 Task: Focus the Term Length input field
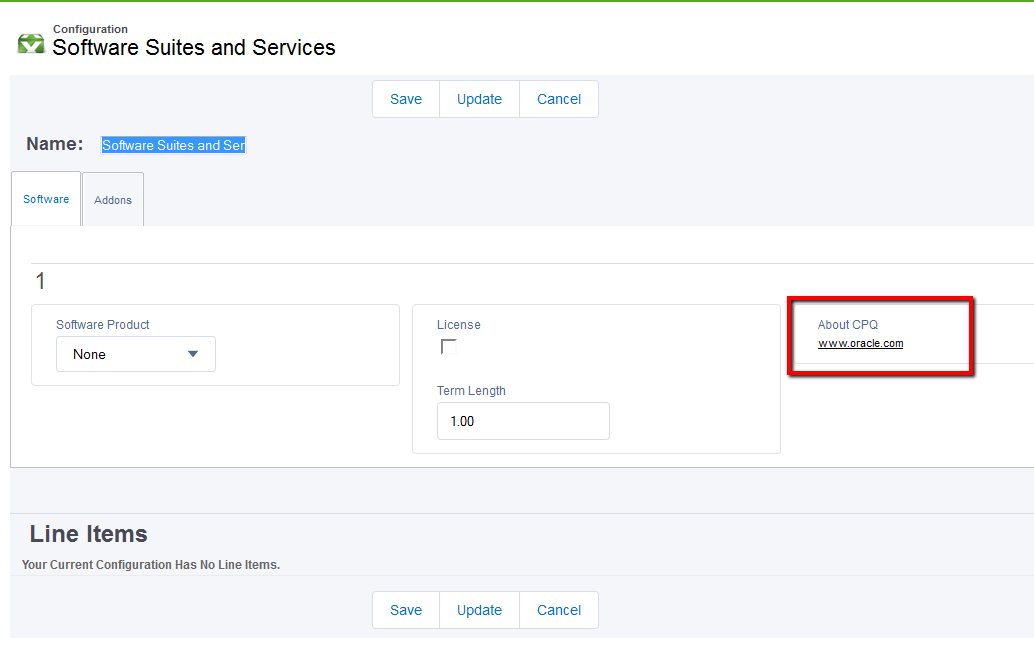(x=523, y=421)
